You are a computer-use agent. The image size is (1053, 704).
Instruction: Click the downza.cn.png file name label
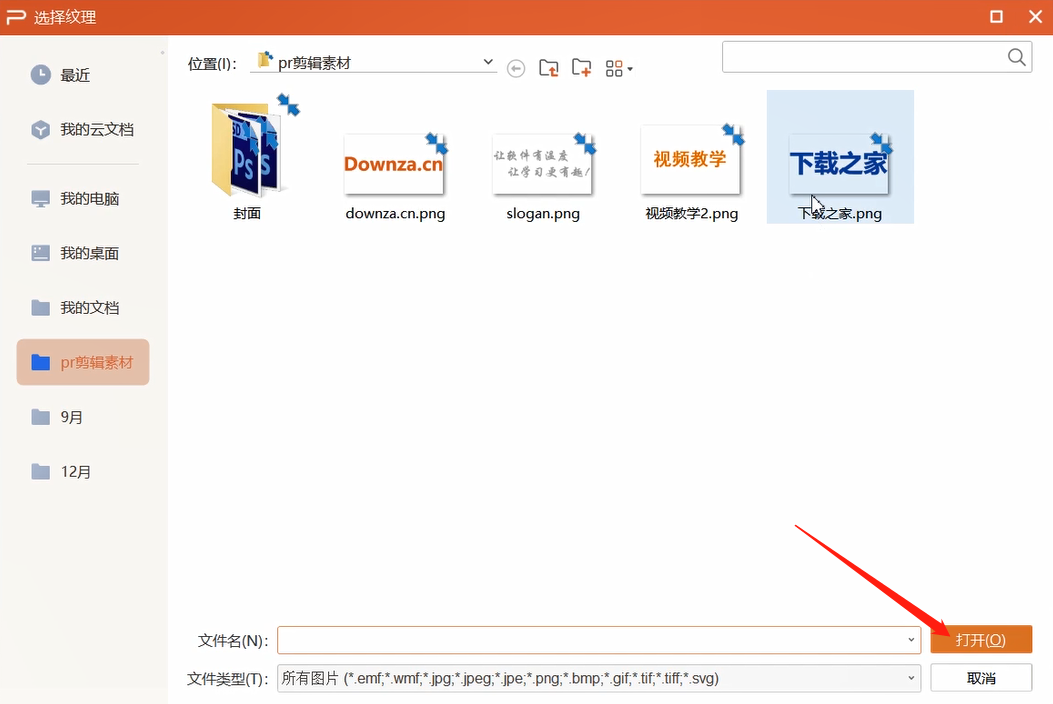395,214
